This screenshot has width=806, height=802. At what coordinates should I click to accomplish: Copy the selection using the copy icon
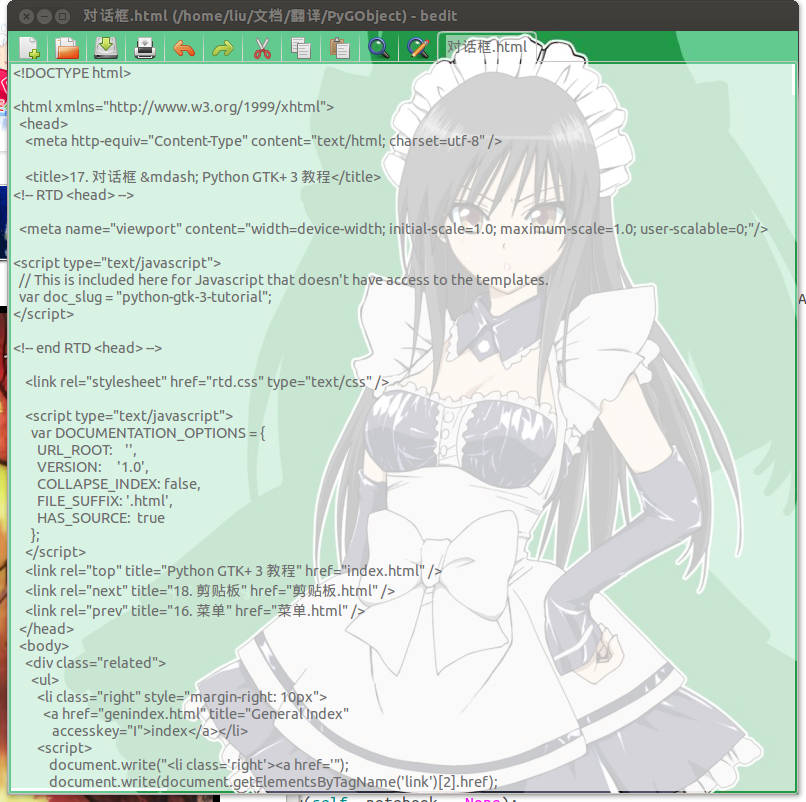click(301, 48)
